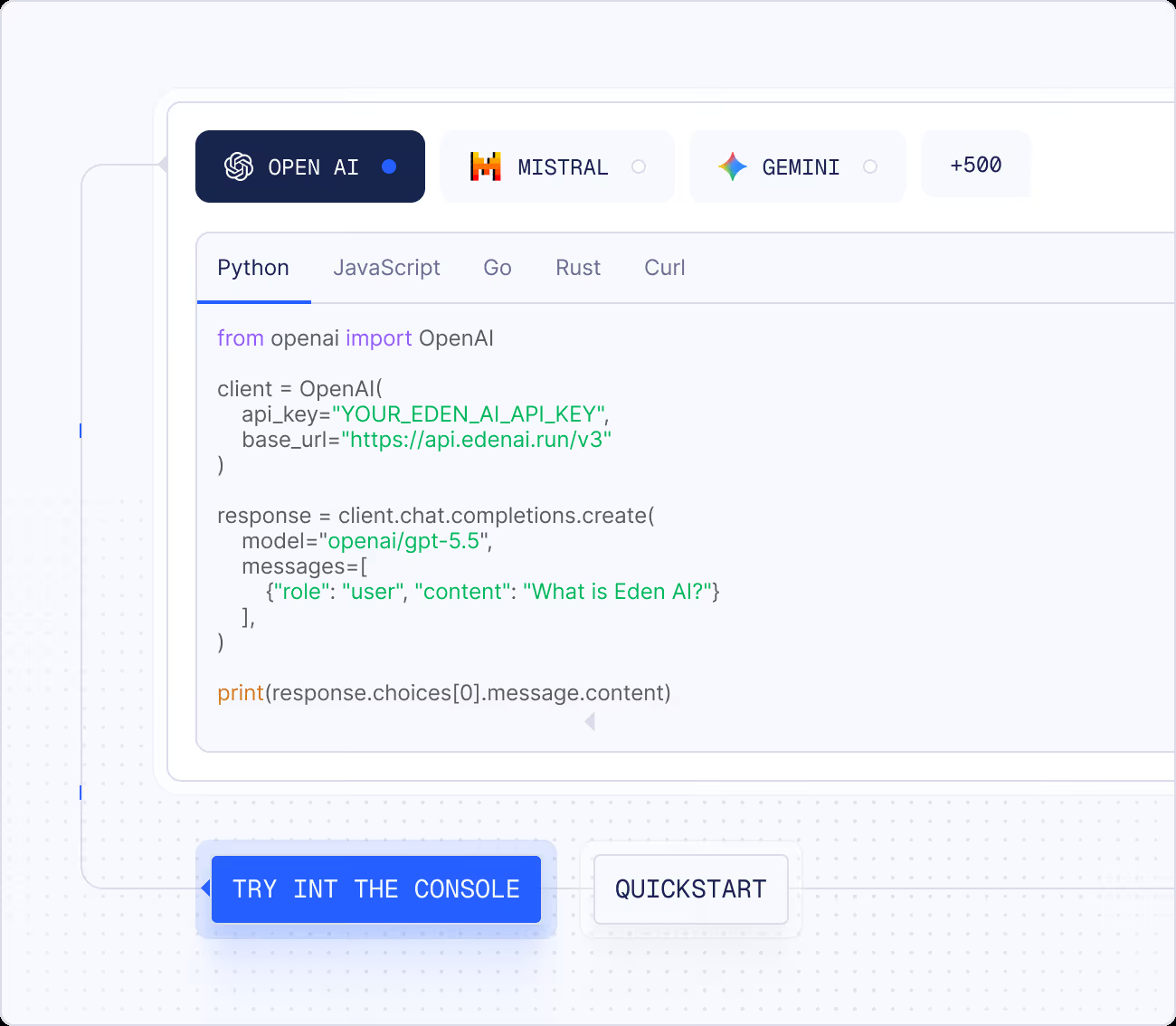Switch to the JavaScript tab

point(386,268)
